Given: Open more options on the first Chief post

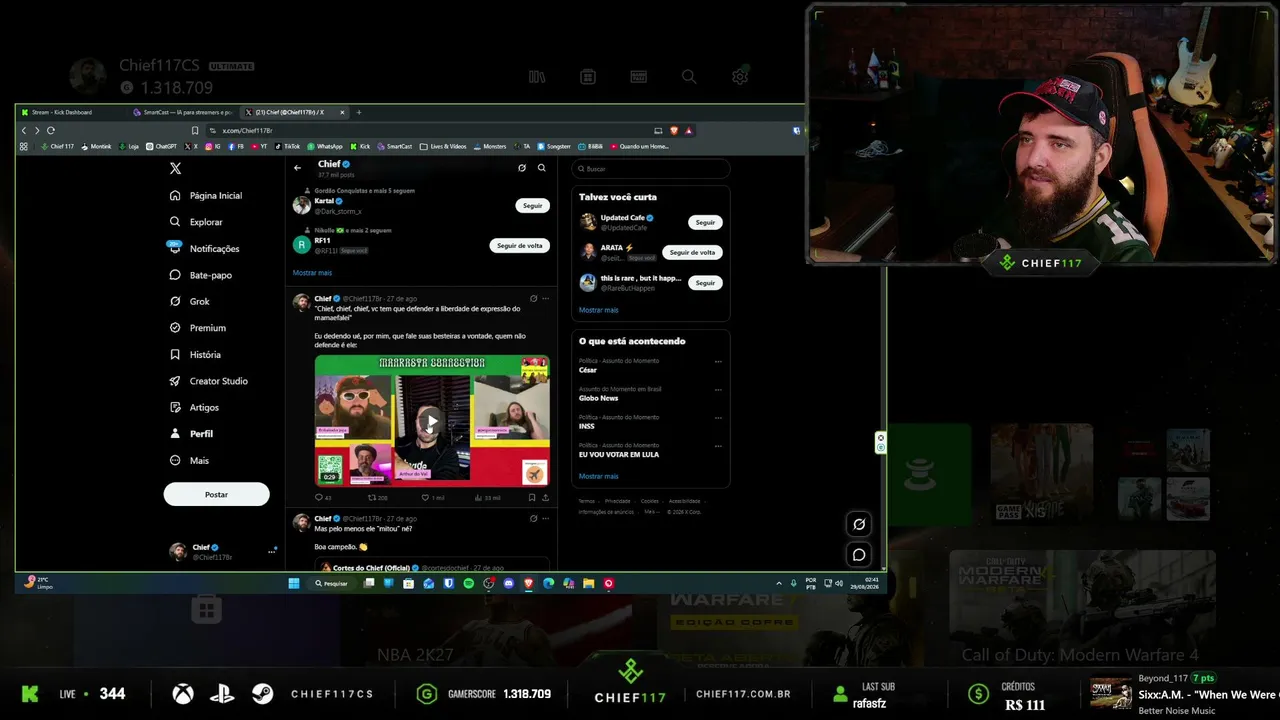Looking at the screenshot, I should [x=545, y=298].
